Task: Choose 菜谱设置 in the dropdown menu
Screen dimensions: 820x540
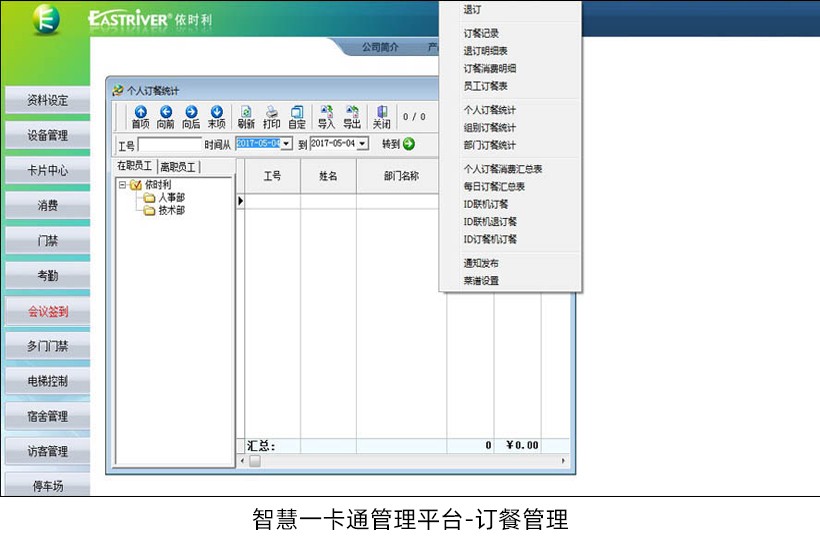Action: (481, 281)
